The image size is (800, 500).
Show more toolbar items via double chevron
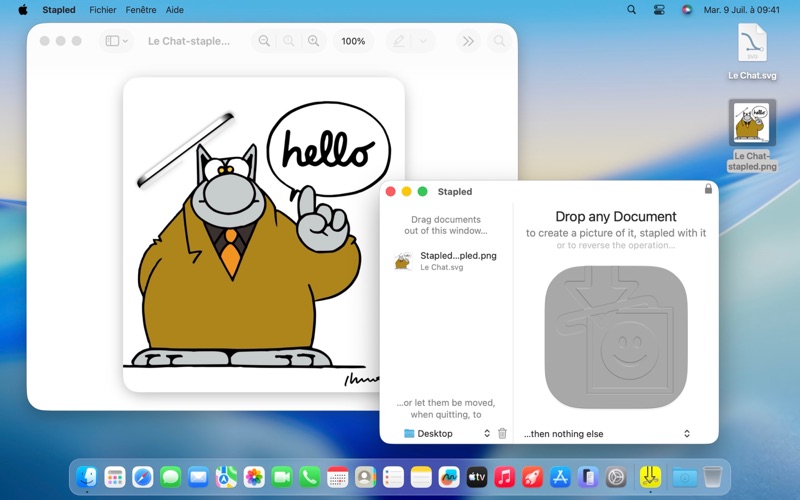468,41
